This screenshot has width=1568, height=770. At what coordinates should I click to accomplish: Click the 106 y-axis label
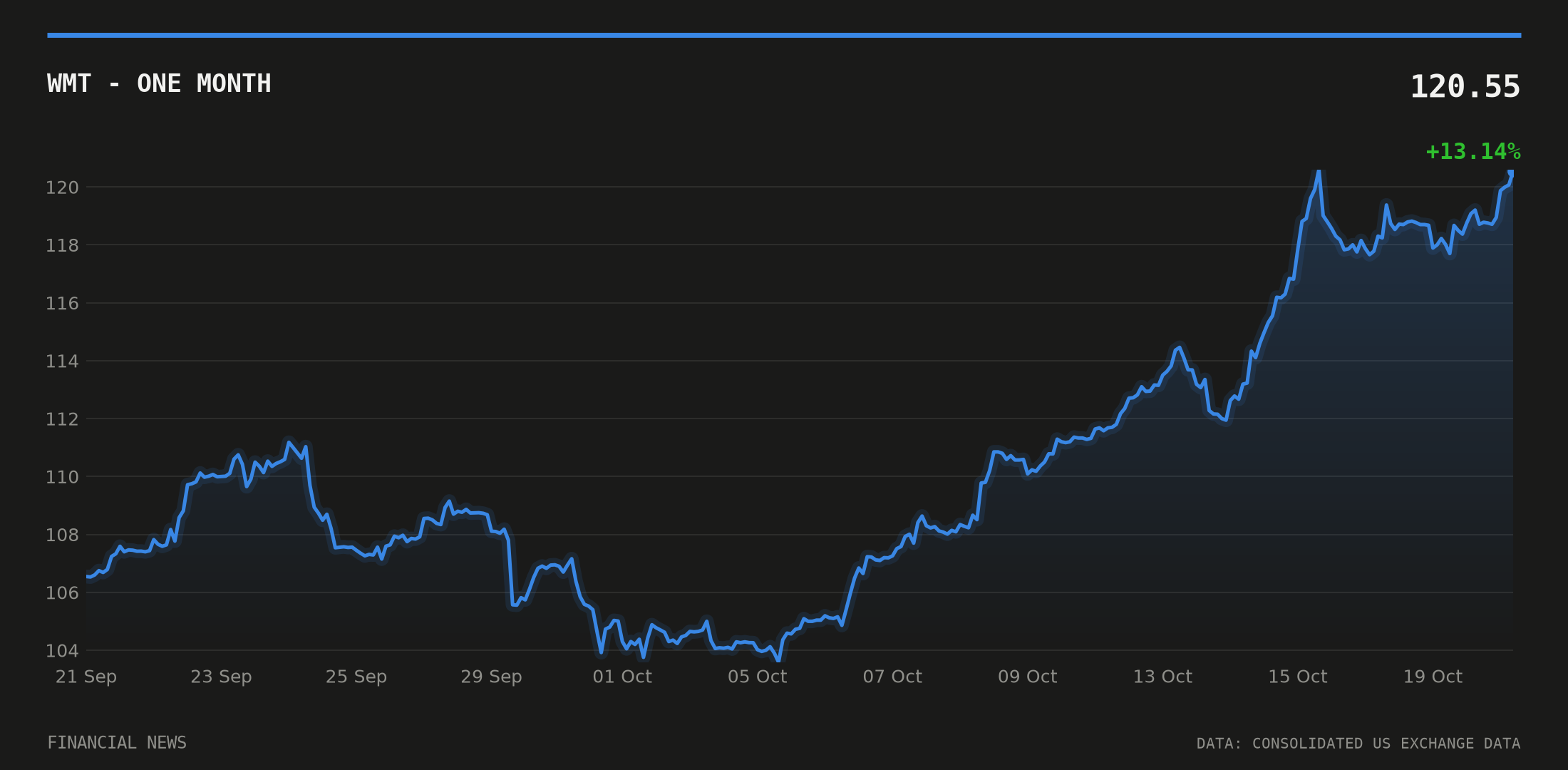[62, 592]
